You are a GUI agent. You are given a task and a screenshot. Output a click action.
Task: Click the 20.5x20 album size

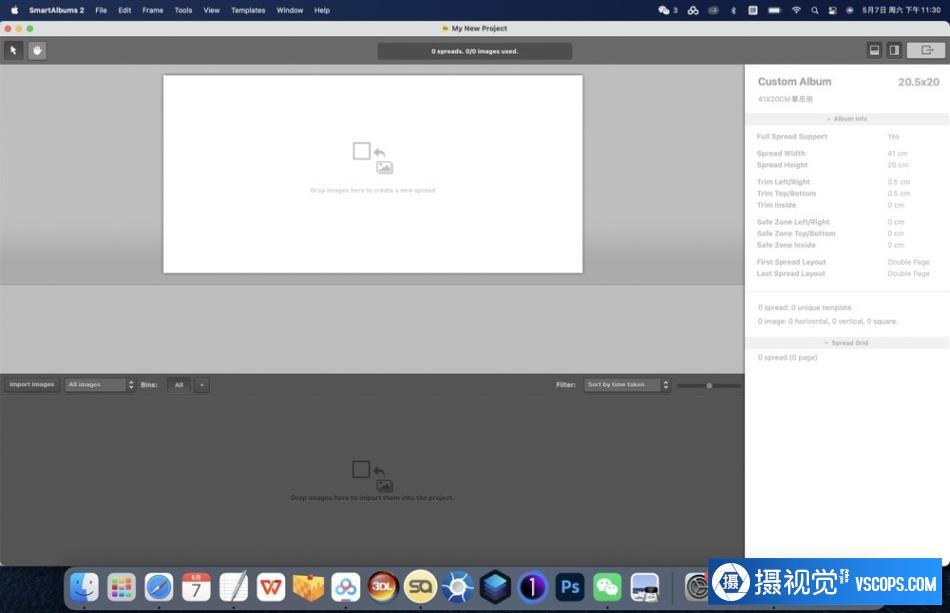pos(918,82)
